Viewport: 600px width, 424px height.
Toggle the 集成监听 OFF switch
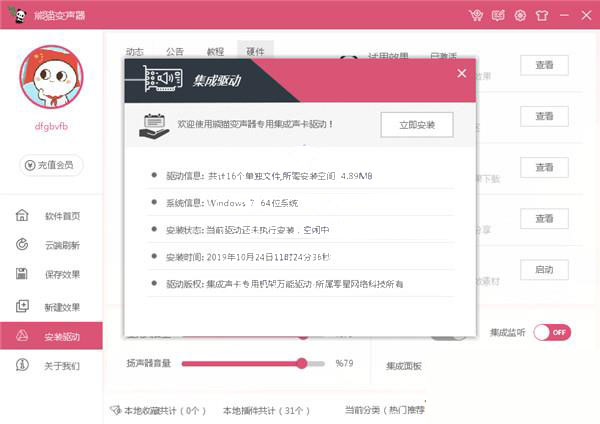[552, 332]
